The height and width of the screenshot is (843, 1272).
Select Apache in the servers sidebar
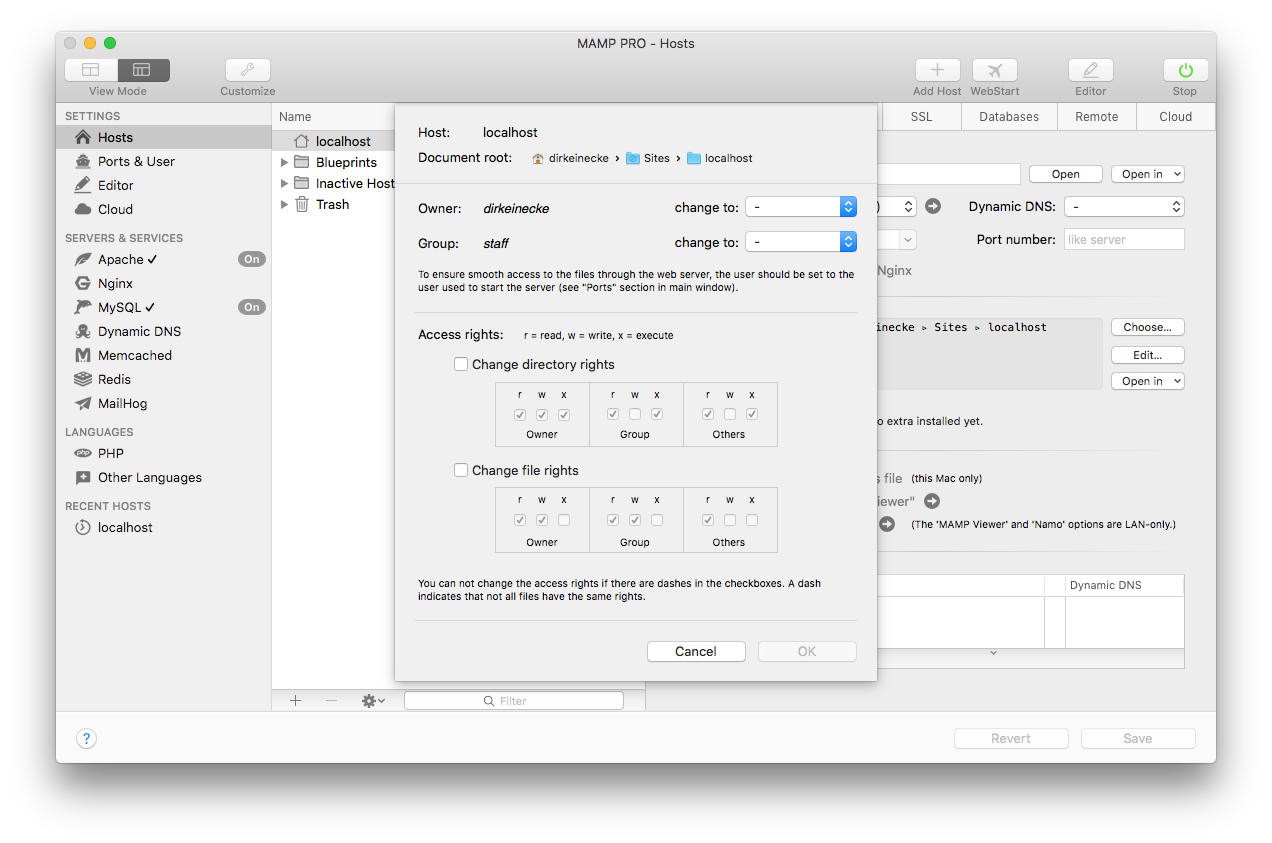coord(121,259)
